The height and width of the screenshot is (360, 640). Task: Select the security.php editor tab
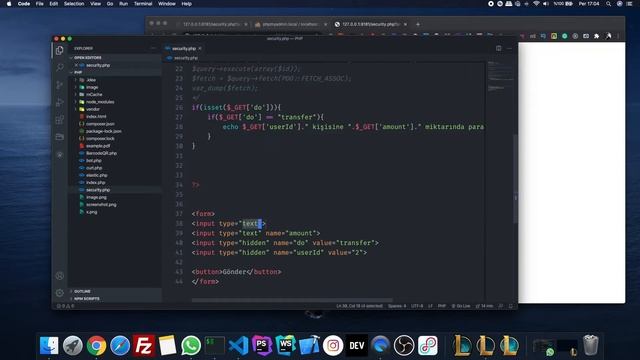(x=184, y=48)
